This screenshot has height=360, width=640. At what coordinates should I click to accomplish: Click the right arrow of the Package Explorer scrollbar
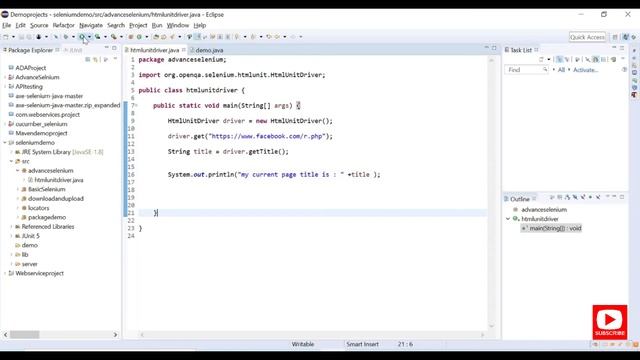115,335
